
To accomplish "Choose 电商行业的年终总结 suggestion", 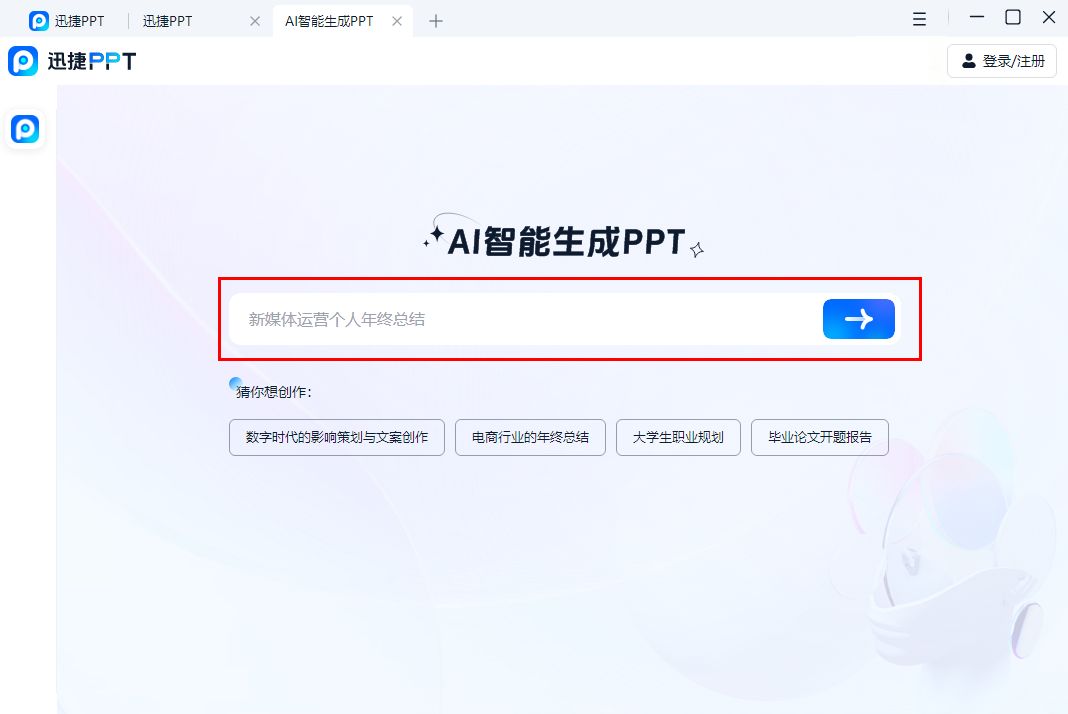I will pyautogui.click(x=530, y=437).
